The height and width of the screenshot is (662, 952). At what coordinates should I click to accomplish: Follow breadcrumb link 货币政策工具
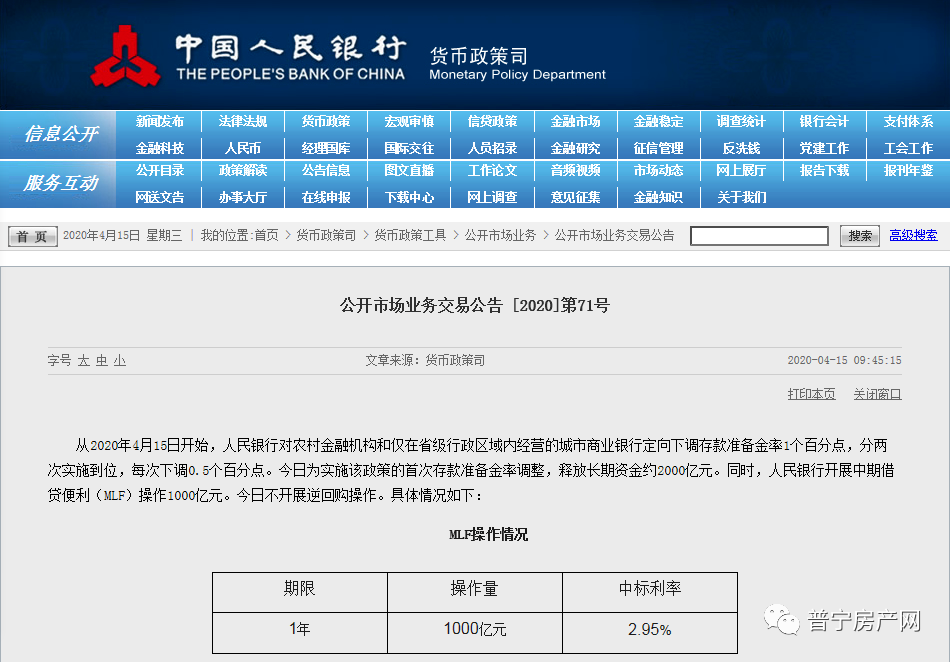(410, 236)
